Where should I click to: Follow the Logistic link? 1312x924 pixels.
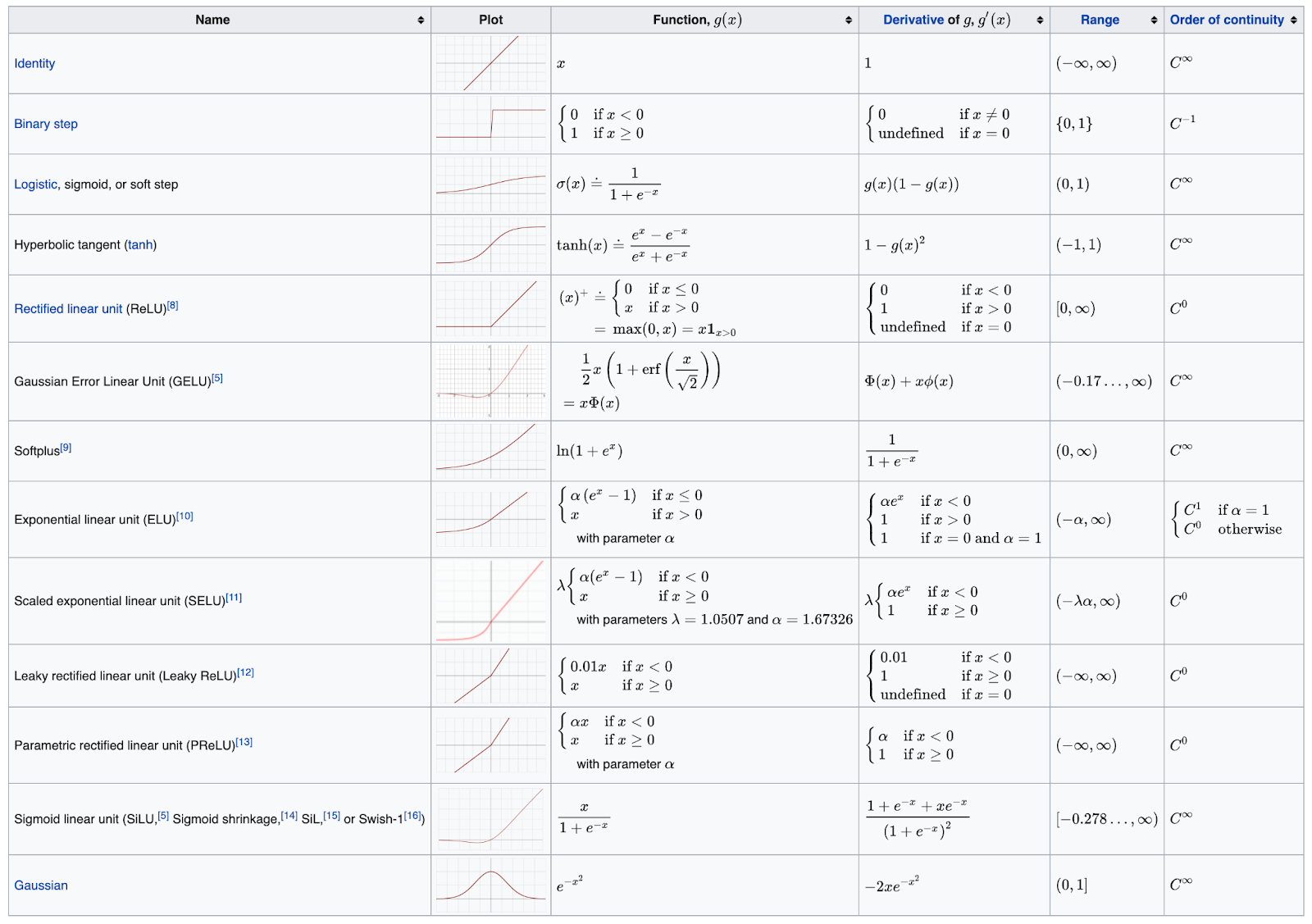click(x=35, y=184)
